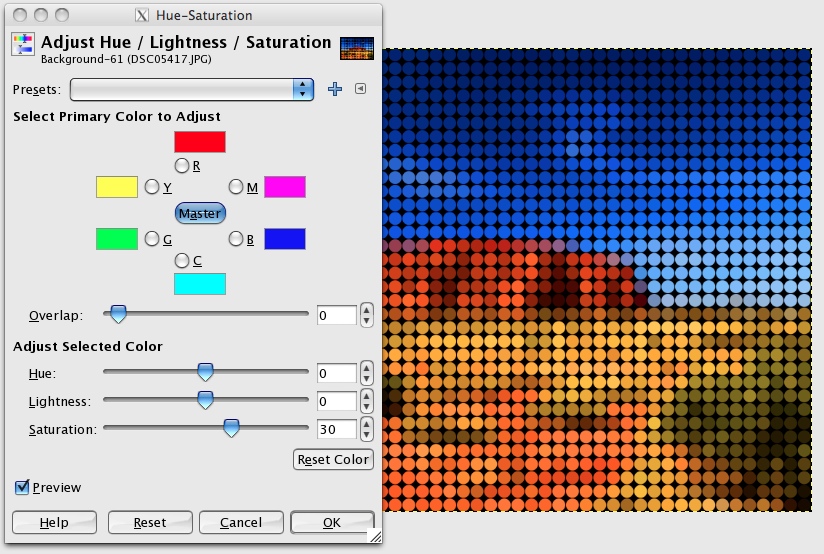This screenshot has width=824, height=554.
Task: Click the Hue-Saturation tool icon in header
Action: coord(23,44)
